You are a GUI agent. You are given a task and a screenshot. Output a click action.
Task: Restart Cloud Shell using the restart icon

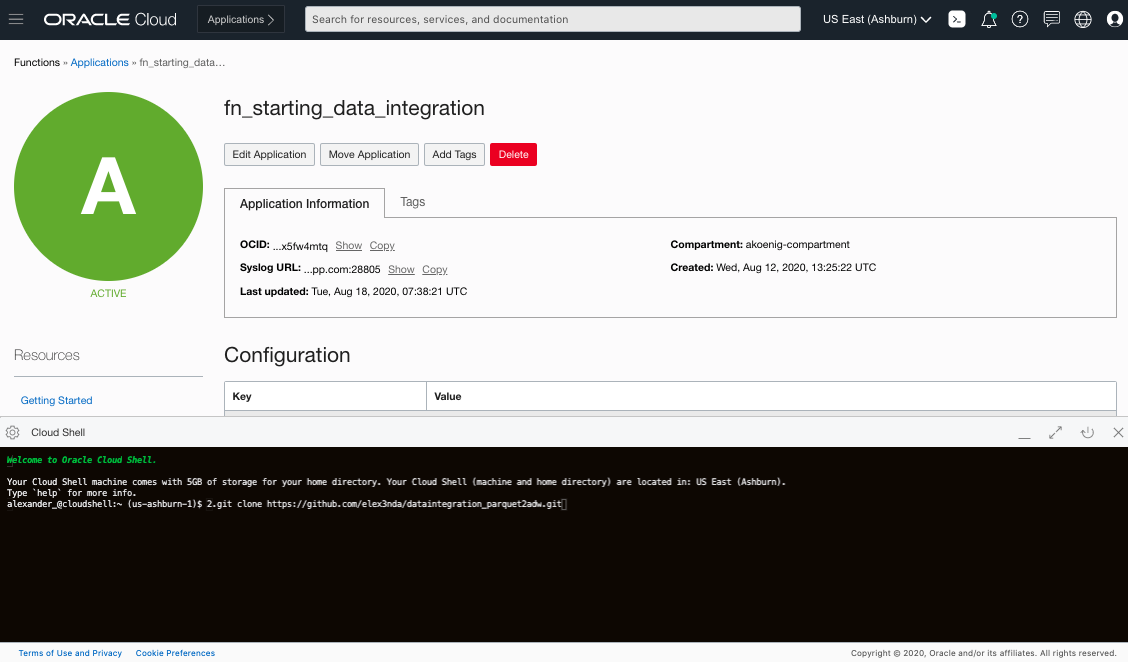(x=1087, y=432)
